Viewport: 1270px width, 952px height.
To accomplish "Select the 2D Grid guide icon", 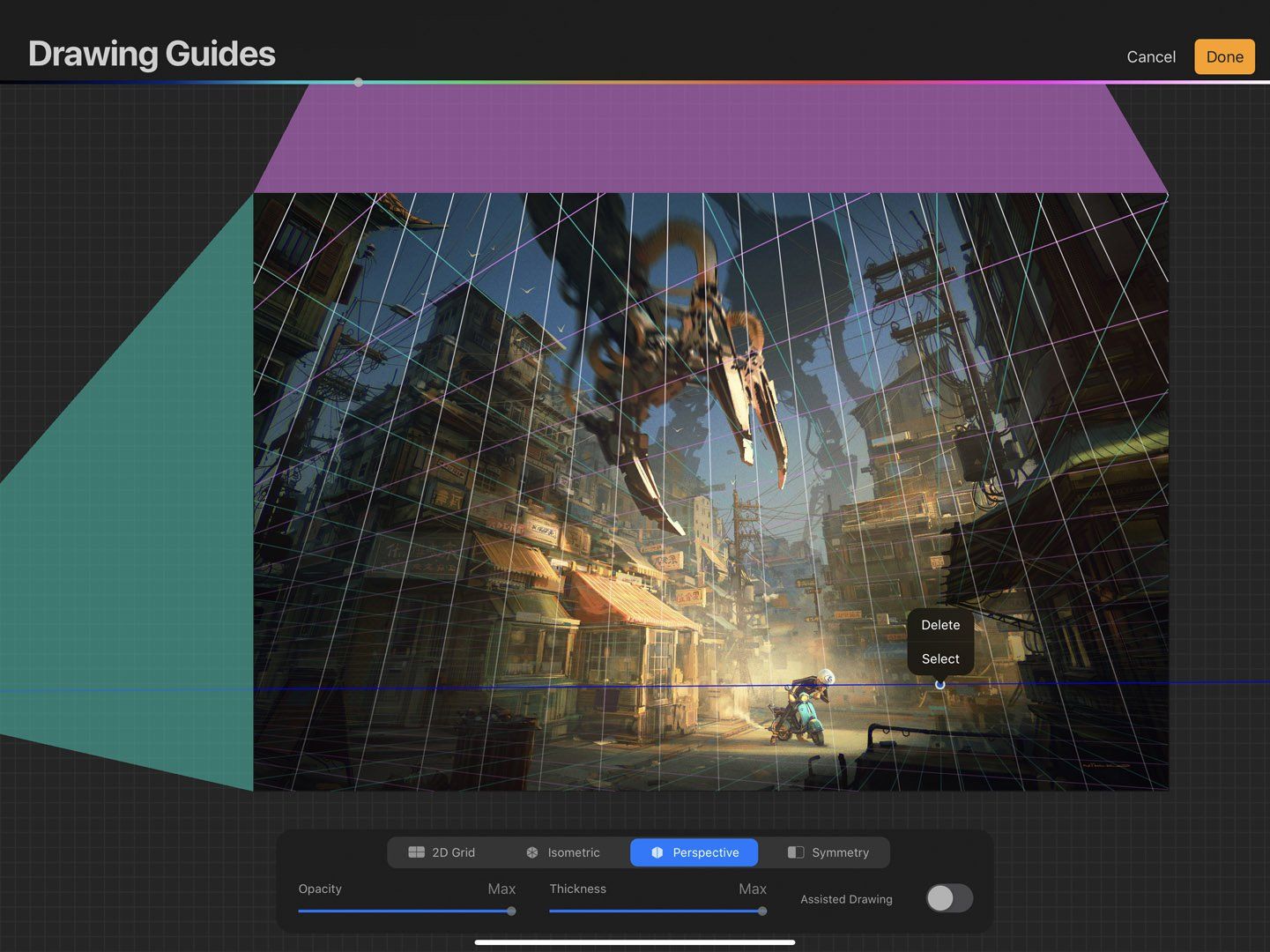I will coord(417,852).
